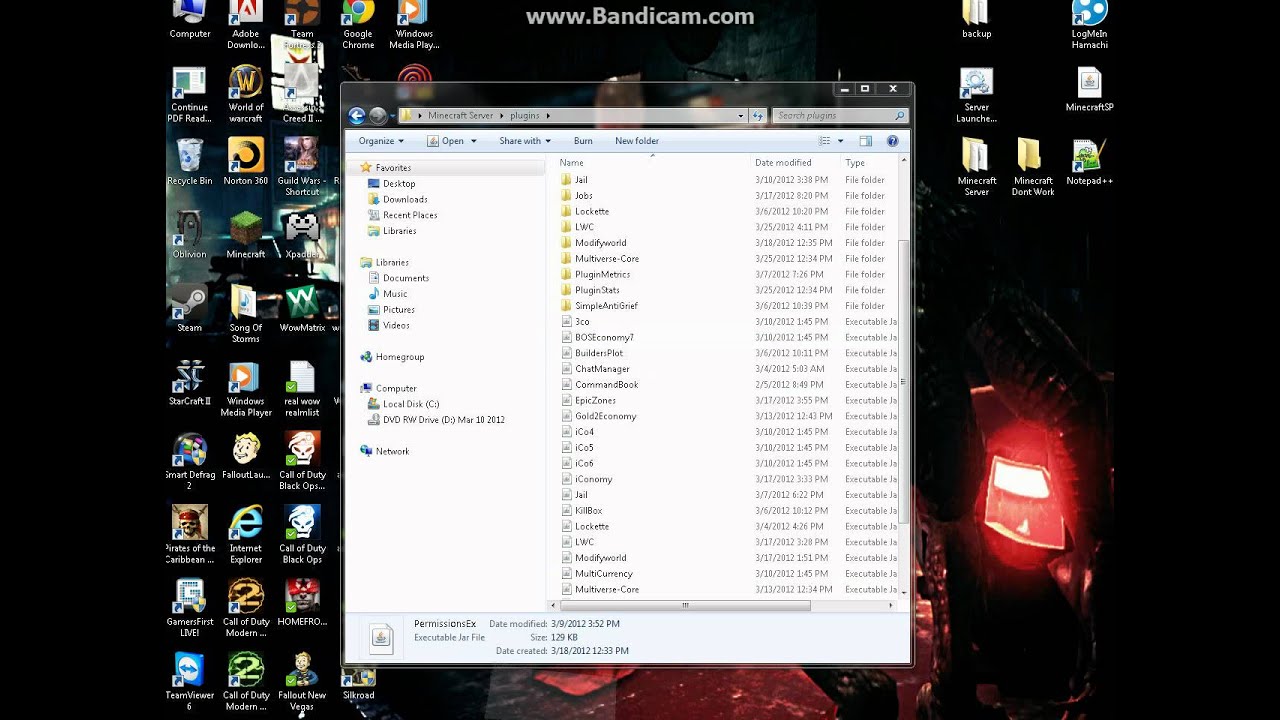Launch TeamViewer 6 desktop icon
Image resolution: width=1280 pixels, height=720 pixels.
189,682
